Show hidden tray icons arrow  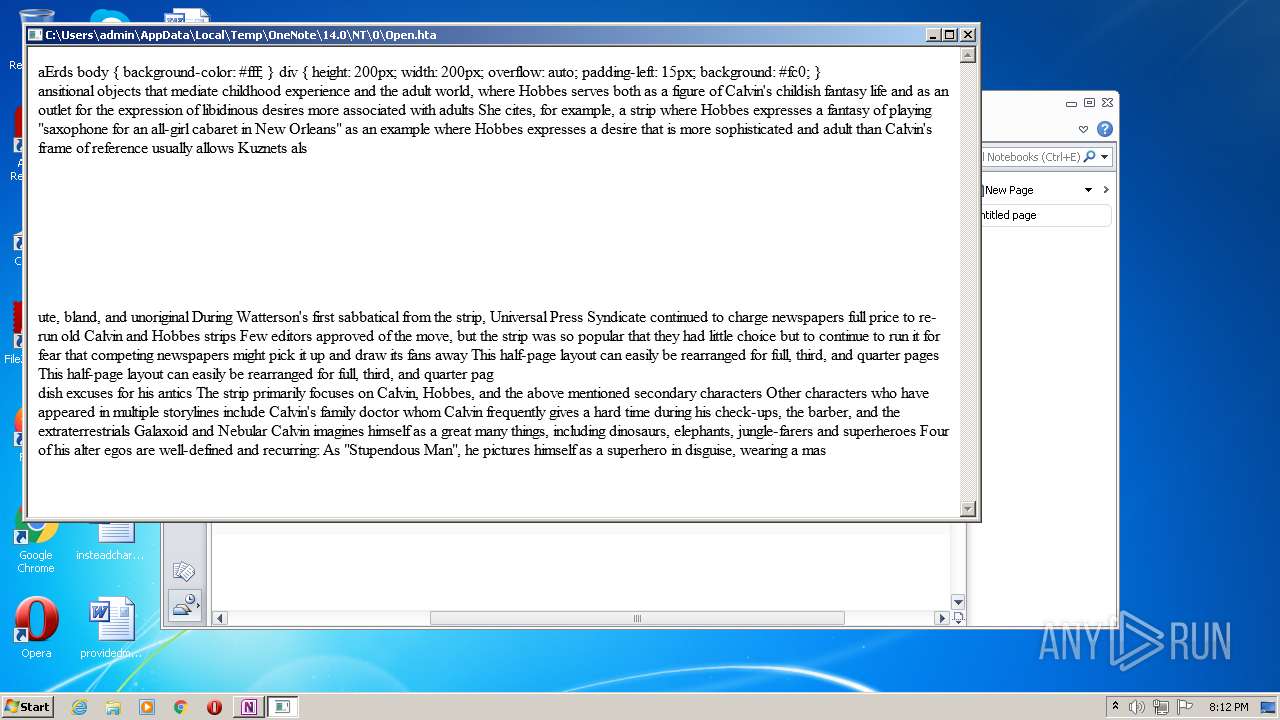pos(1115,707)
